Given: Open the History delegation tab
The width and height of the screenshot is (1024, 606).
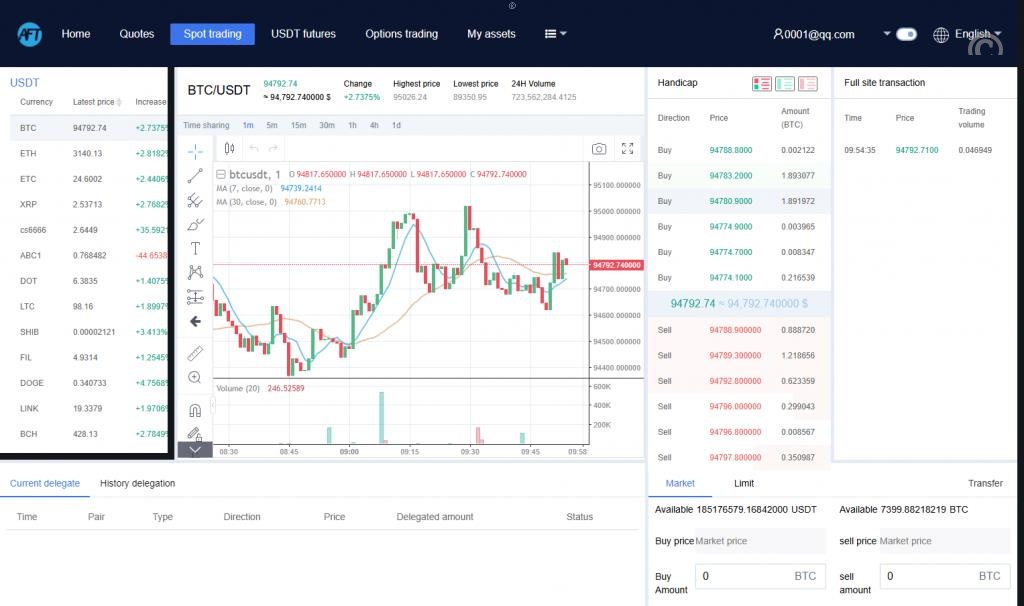Looking at the screenshot, I should coord(137,483).
